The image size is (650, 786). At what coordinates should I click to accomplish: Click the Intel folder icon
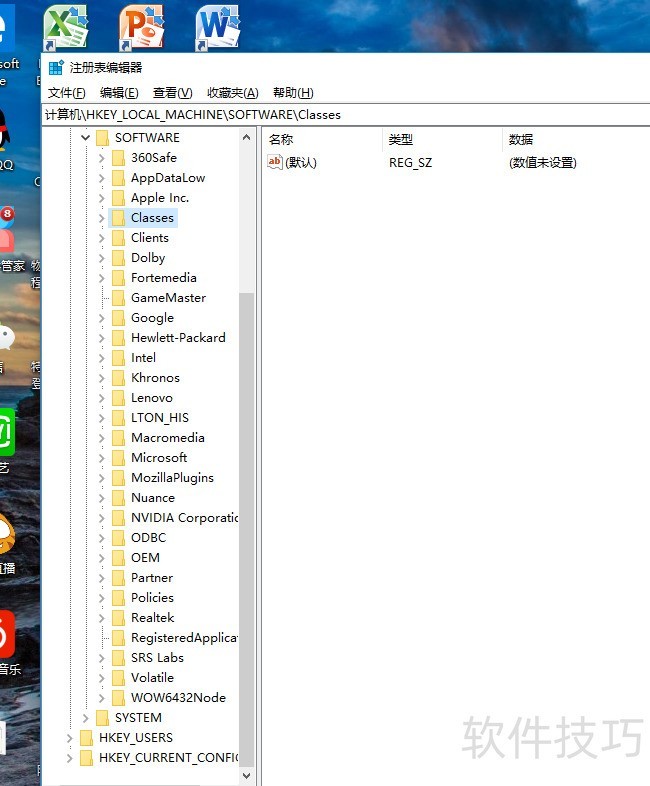click(x=118, y=358)
